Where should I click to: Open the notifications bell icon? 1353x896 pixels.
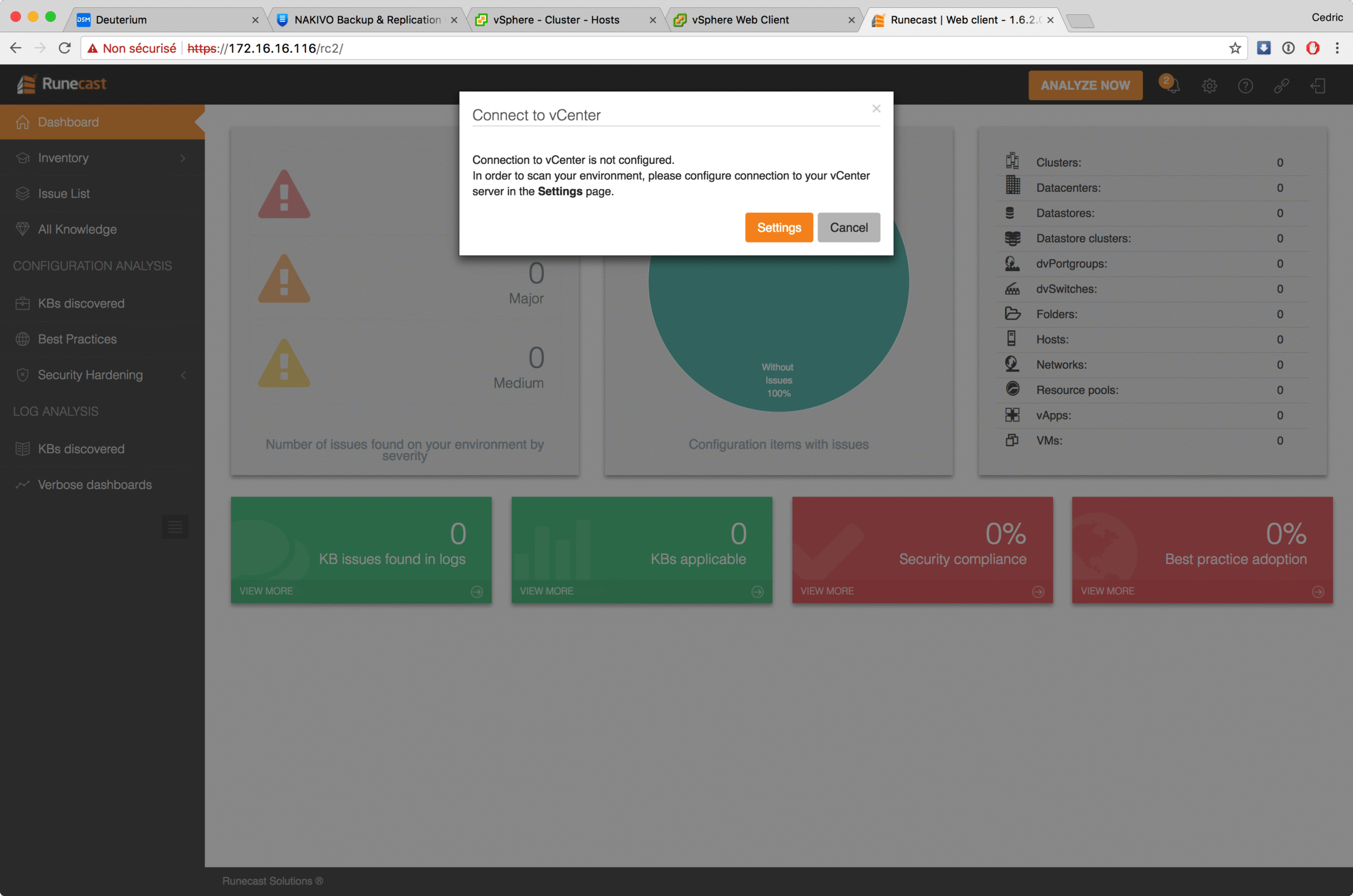click(1172, 86)
